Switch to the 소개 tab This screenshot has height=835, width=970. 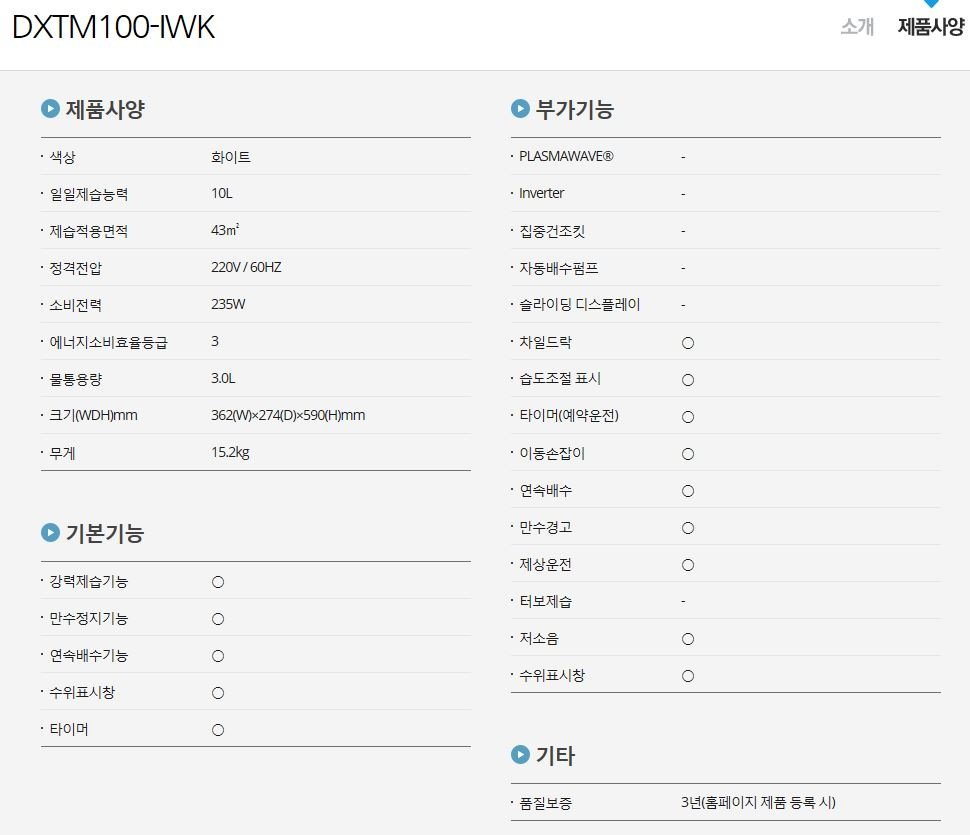tap(857, 27)
